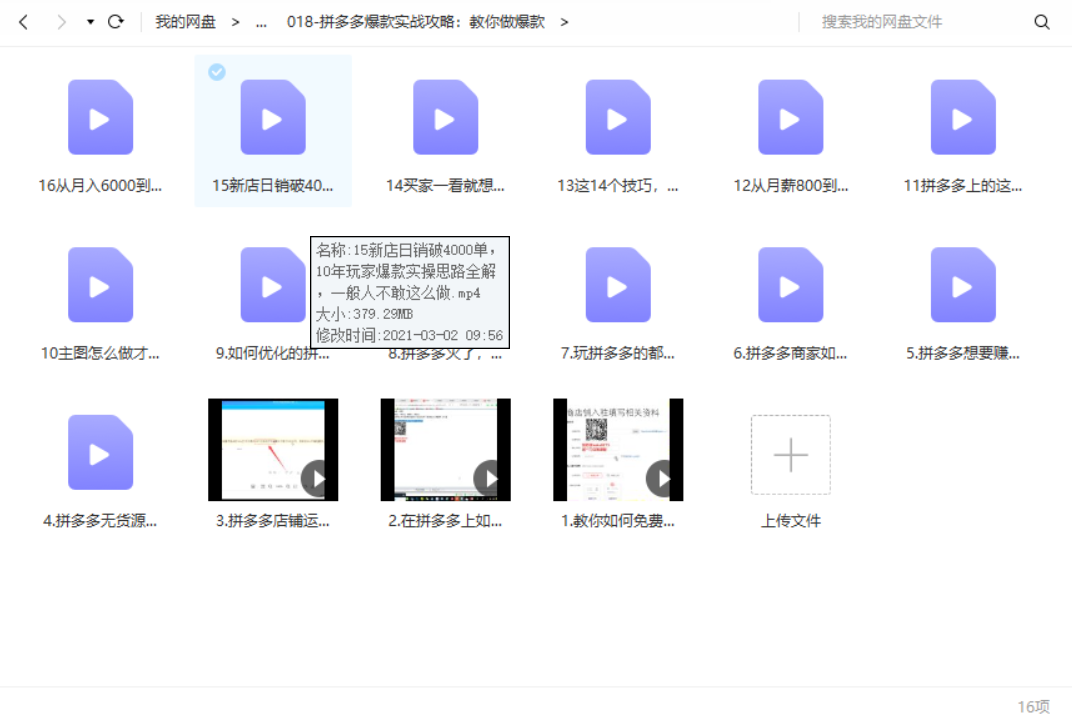Click the 上传文件 plus box
This screenshot has height=725, width=1072.
coord(791,454)
